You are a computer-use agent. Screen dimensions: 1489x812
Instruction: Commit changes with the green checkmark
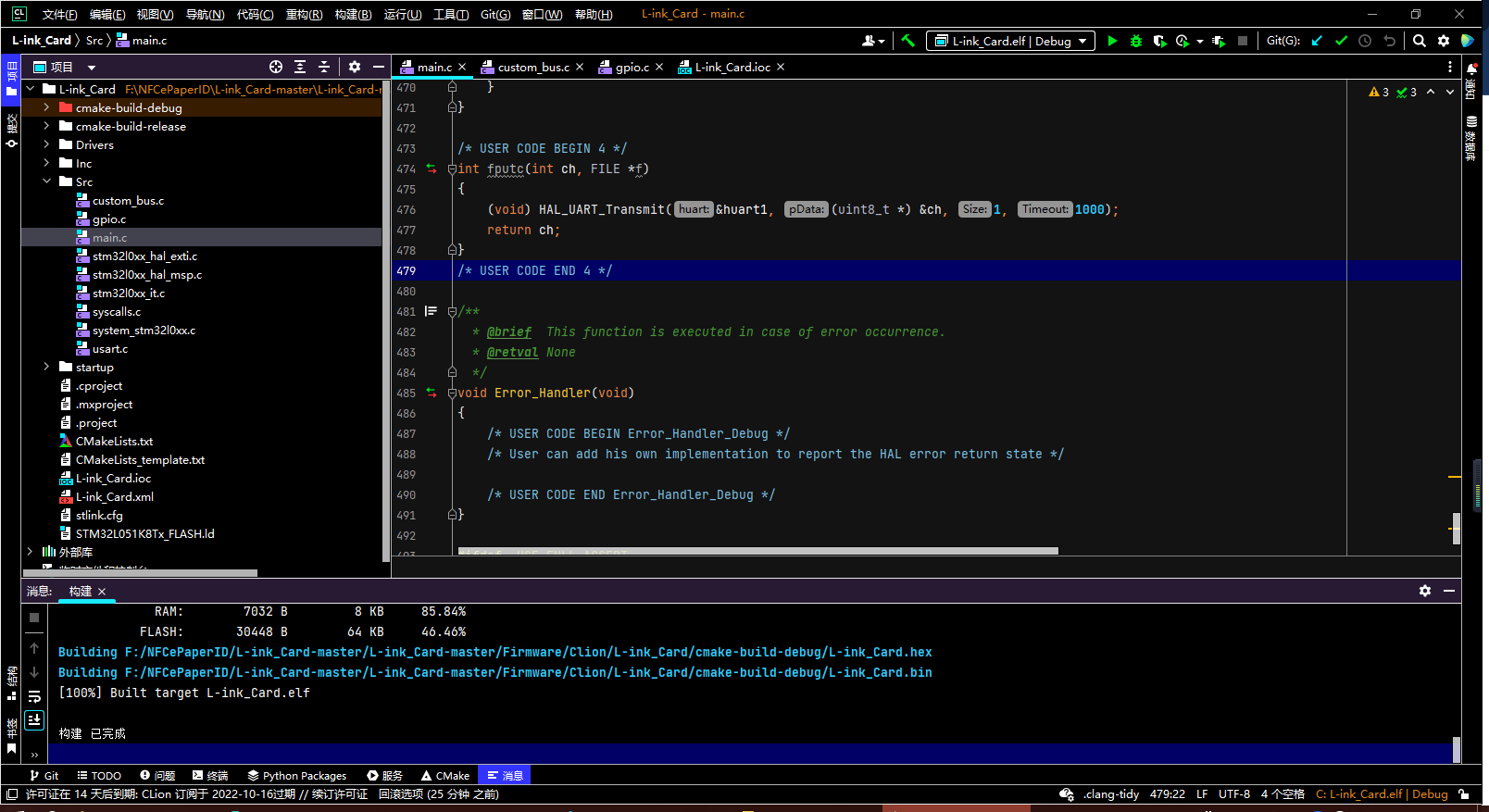[1341, 41]
